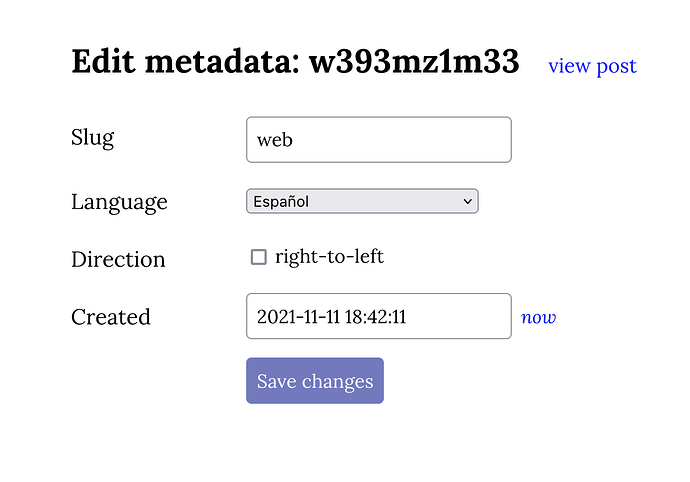
Task: Toggle text direction to right-to-left
Action: (x=259, y=257)
